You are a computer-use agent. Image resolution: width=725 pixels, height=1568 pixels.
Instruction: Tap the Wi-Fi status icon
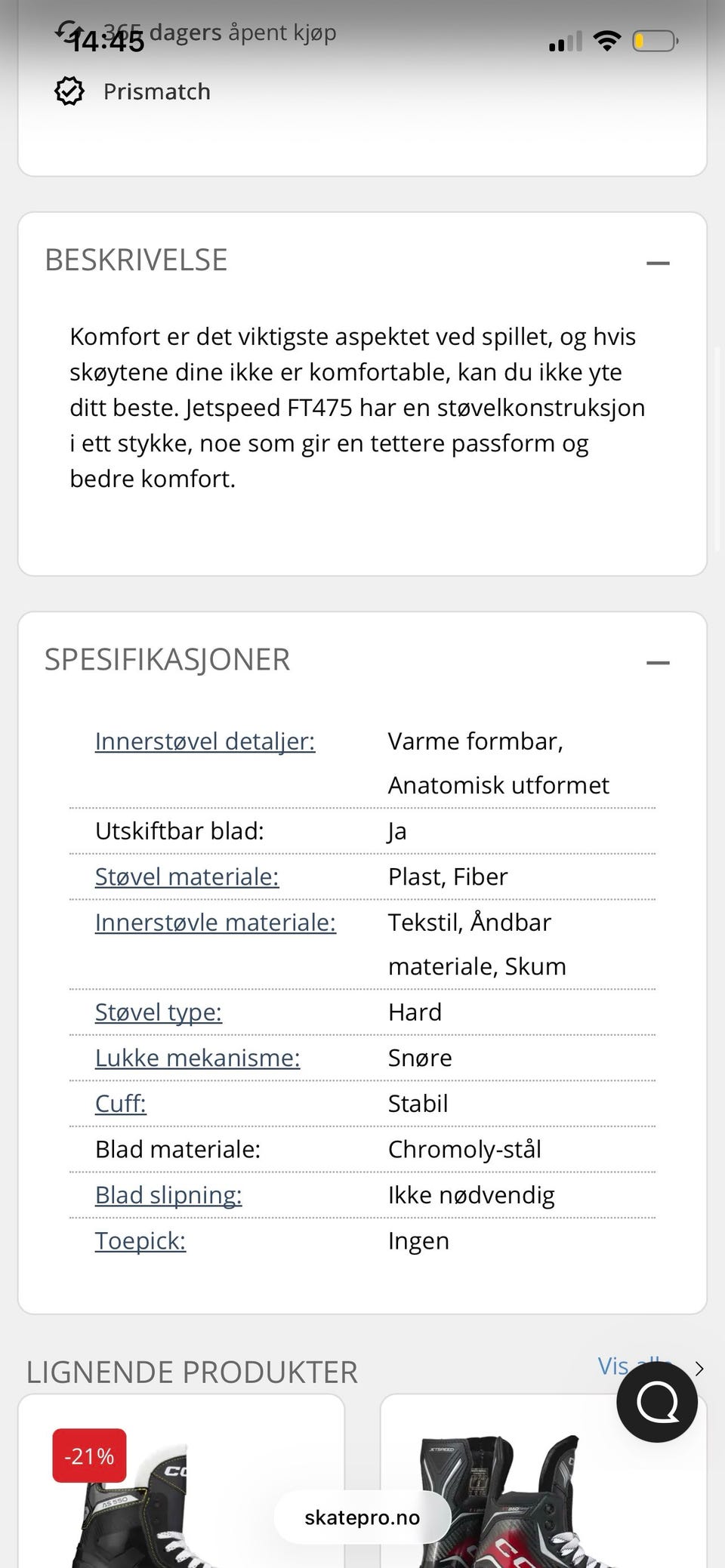[606, 40]
